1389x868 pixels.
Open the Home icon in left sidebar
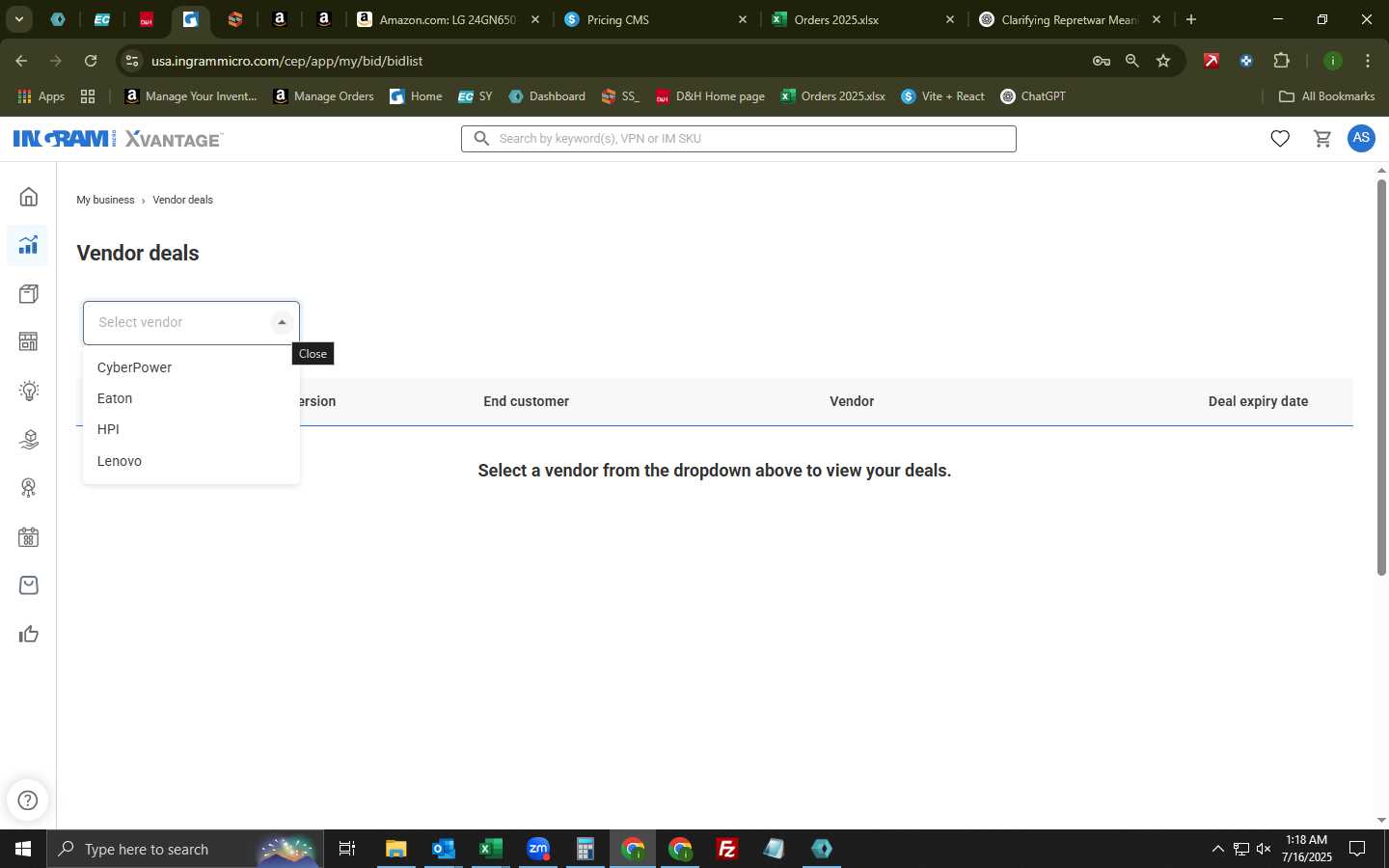29,197
